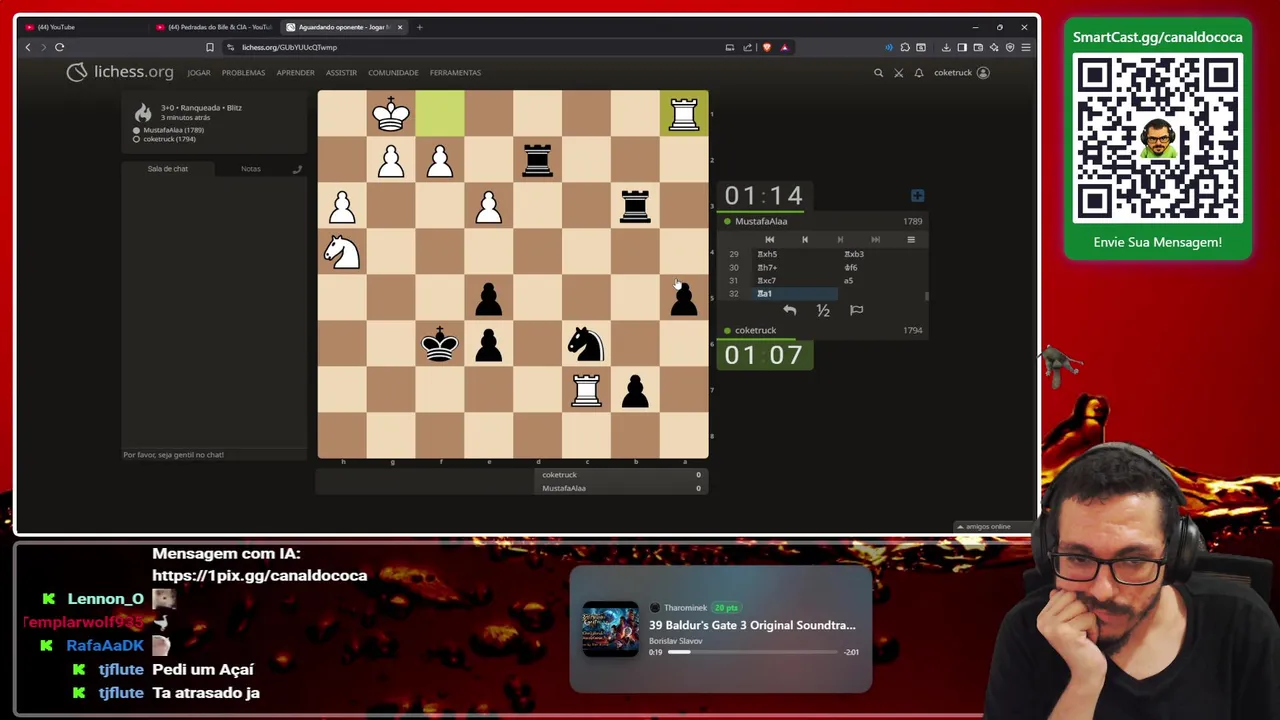This screenshot has height=720, width=1280.
Task: Open browser downloads icon
Action: 946,47
